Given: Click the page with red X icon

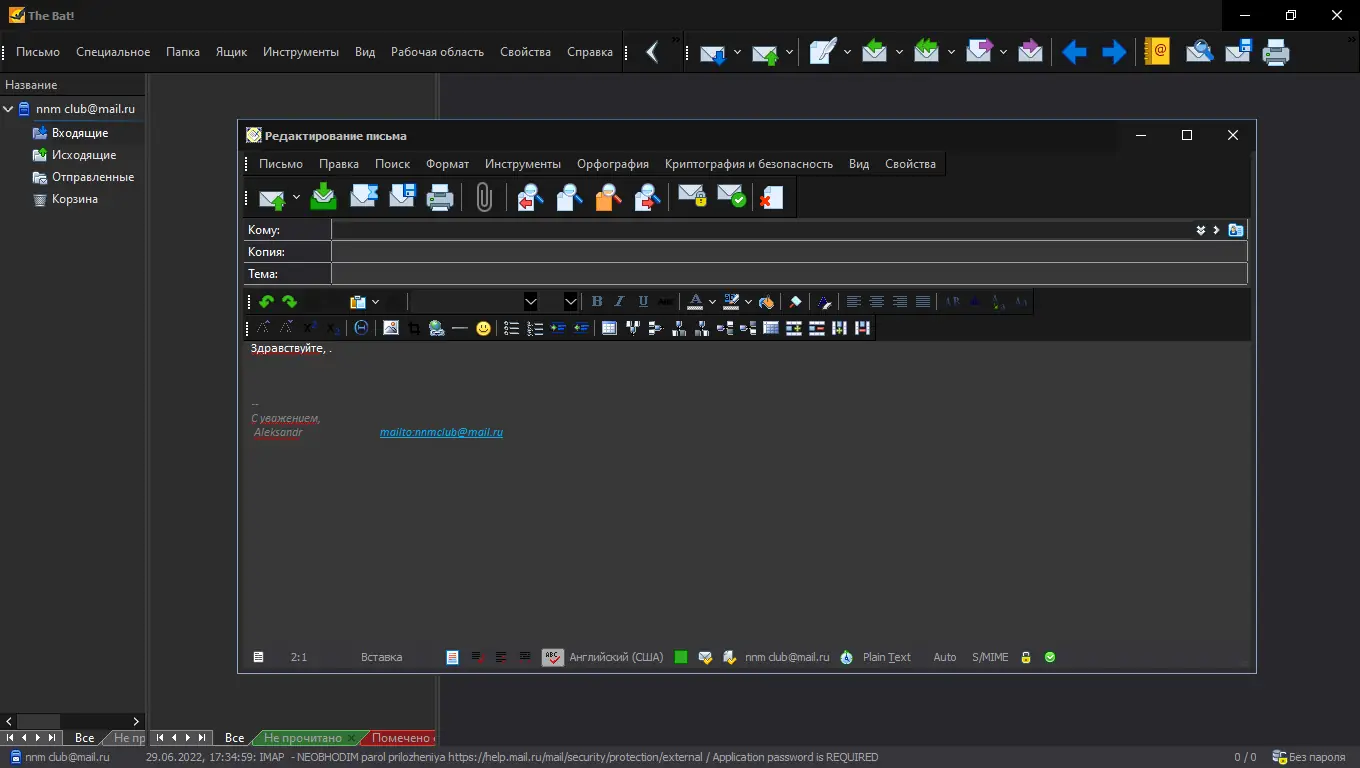Looking at the screenshot, I should click(x=771, y=197).
